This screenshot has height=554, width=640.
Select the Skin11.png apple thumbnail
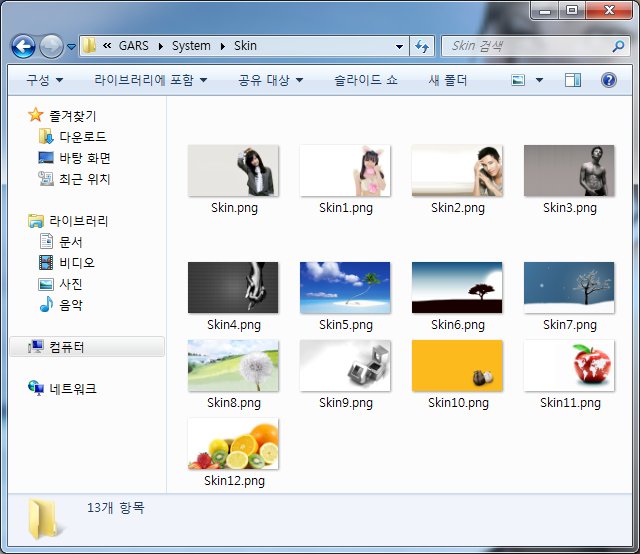[x=569, y=366]
